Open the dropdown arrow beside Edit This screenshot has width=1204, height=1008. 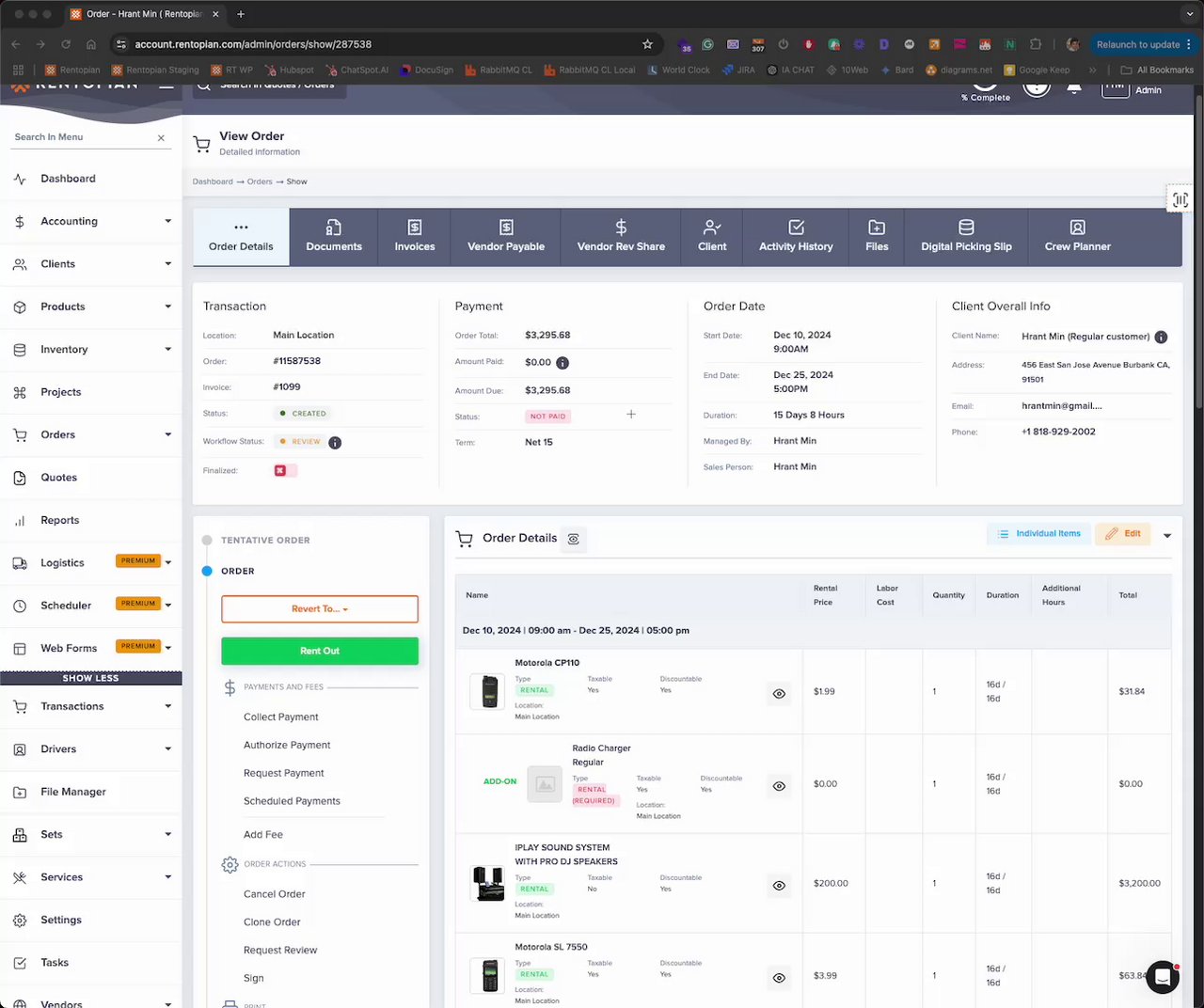pyautogui.click(x=1167, y=536)
